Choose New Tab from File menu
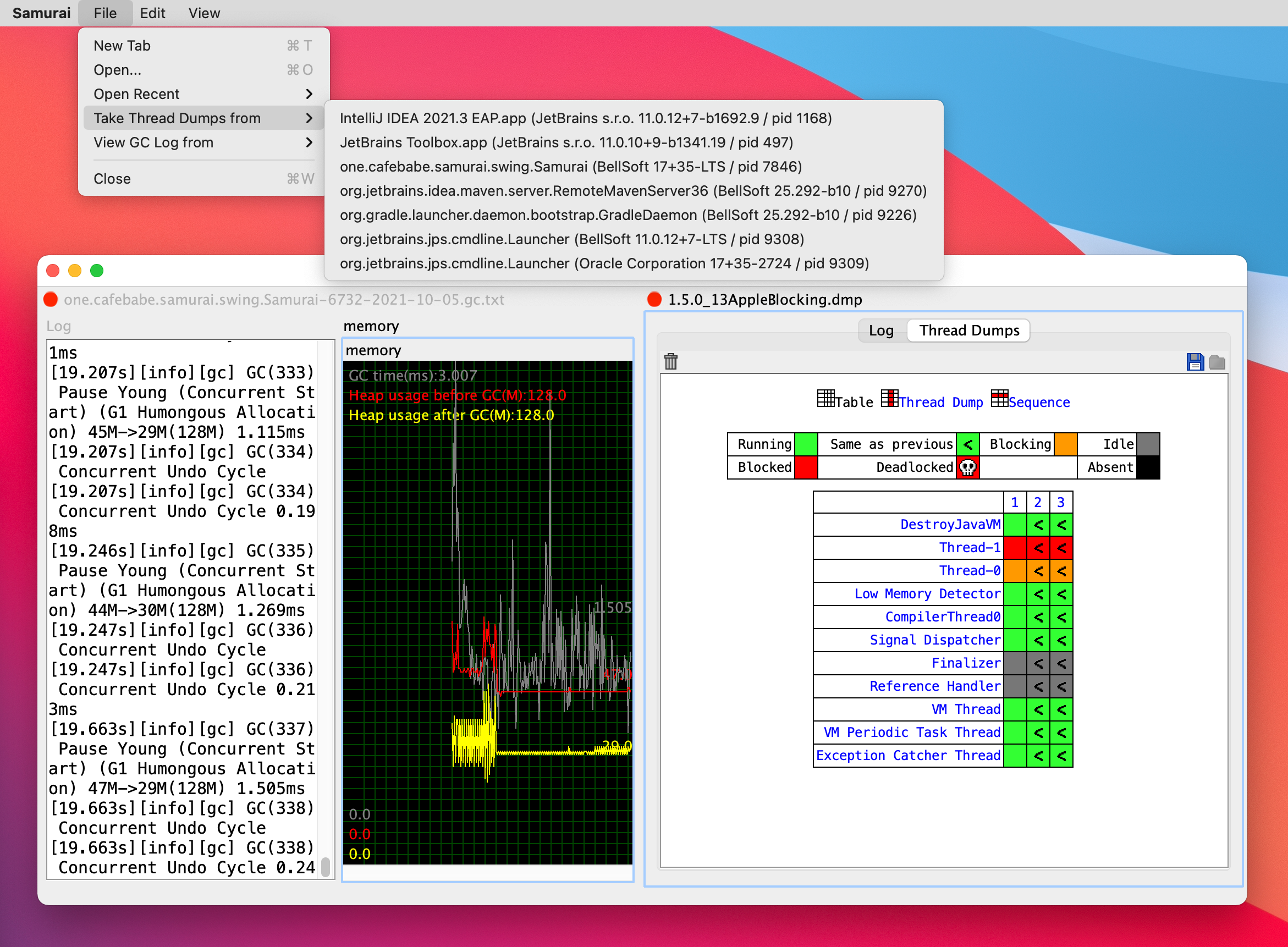The image size is (1288, 947). [x=203, y=45]
